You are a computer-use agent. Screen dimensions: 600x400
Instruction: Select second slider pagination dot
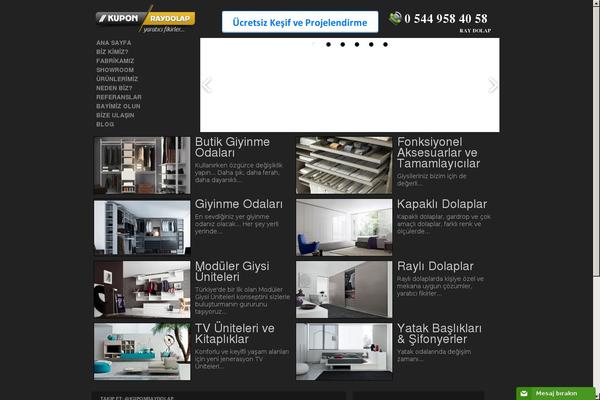pyautogui.click(x=328, y=44)
